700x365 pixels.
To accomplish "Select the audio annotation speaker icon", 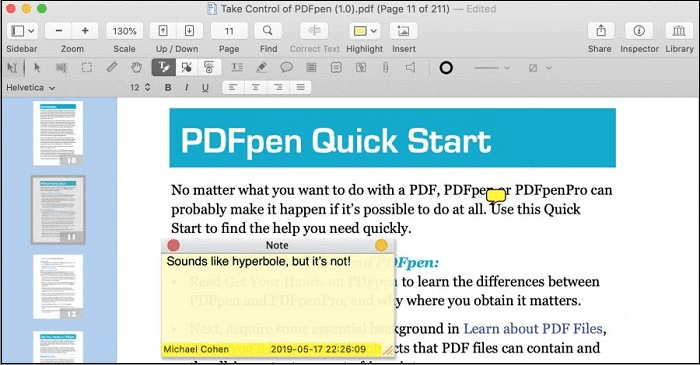I will [x=410, y=68].
